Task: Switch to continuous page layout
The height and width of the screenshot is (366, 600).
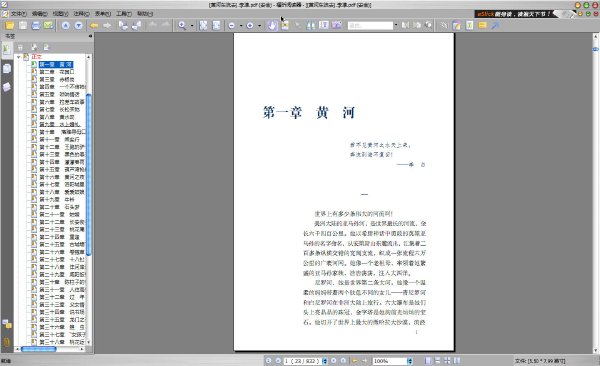Action: [437, 361]
